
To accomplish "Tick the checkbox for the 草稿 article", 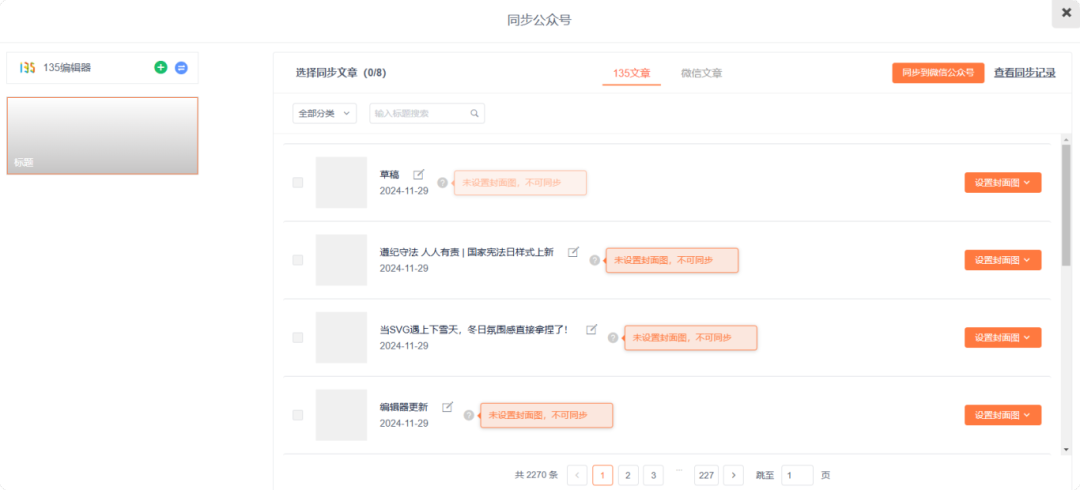I will [x=298, y=183].
